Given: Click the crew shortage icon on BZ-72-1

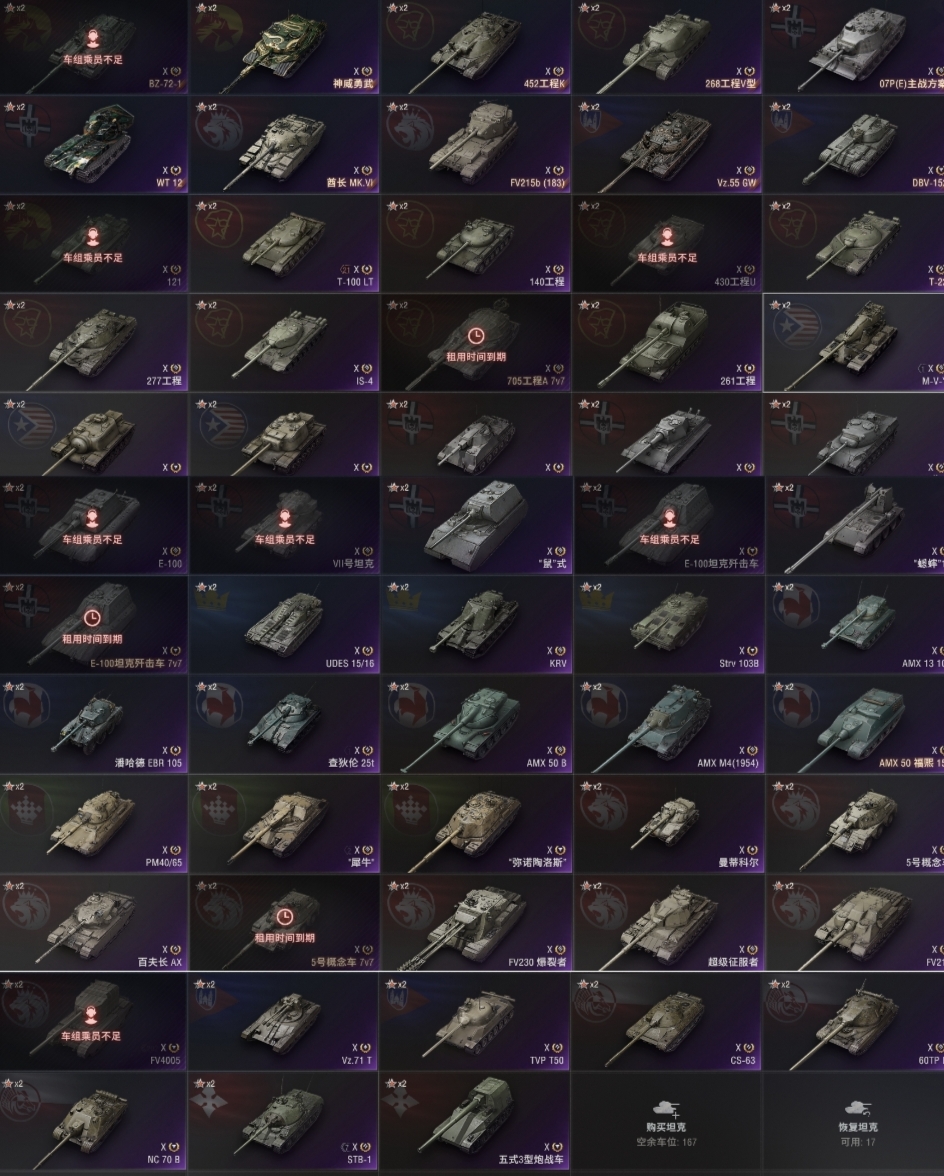Looking at the screenshot, I should click(92, 38).
